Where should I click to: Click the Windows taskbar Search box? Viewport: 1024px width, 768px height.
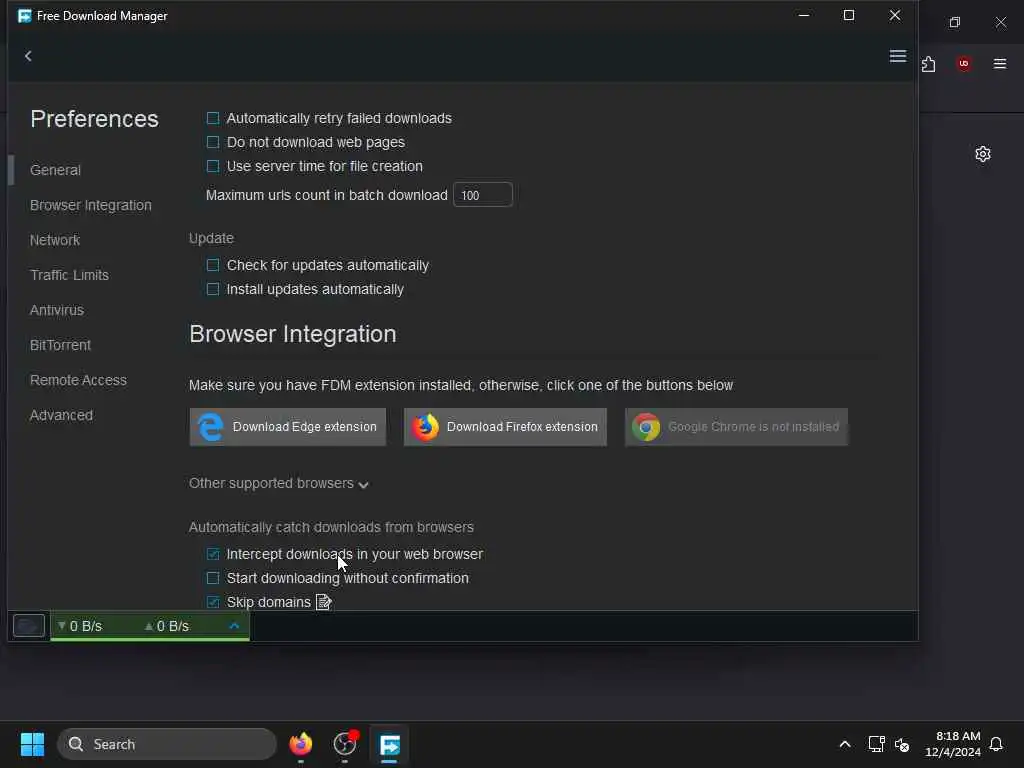point(167,744)
